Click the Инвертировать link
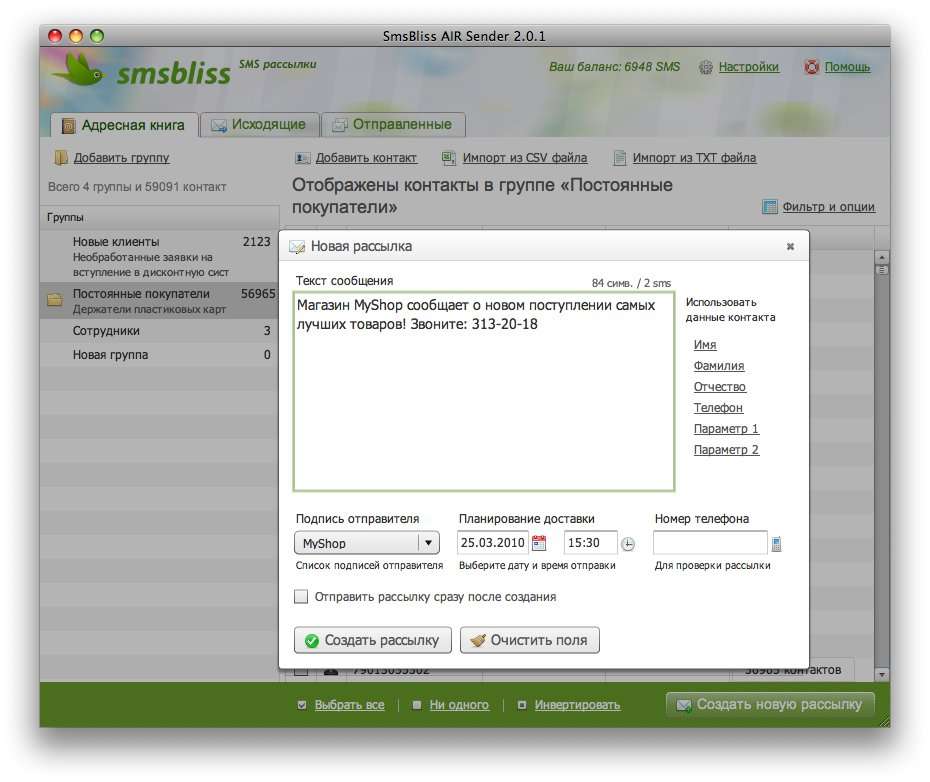 point(577,705)
